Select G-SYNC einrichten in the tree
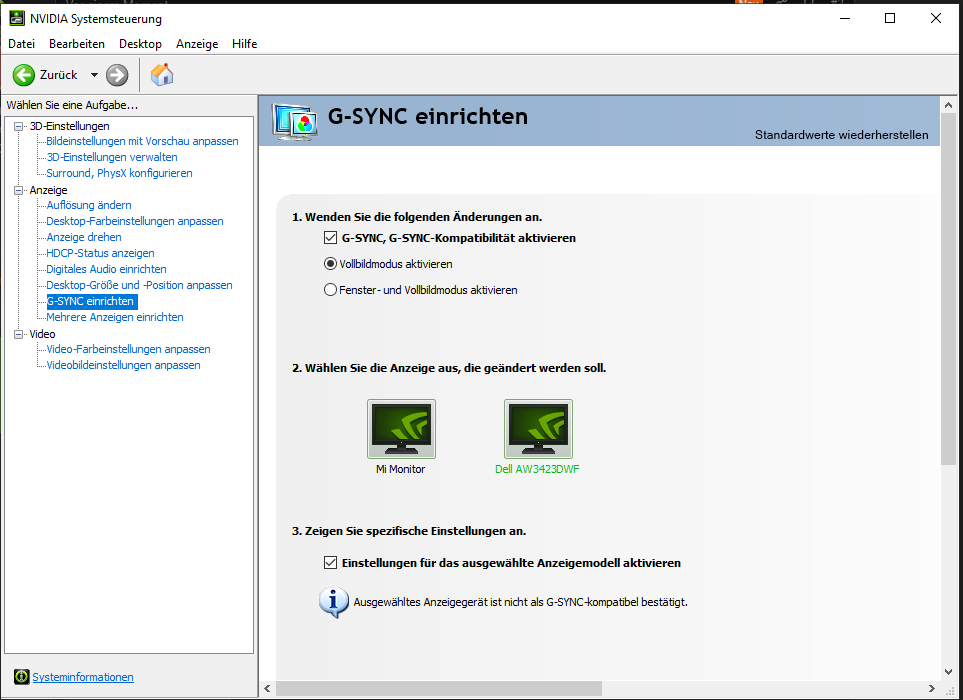Image resolution: width=963 pixels, height=700 pixels. (x=92, y=301)
